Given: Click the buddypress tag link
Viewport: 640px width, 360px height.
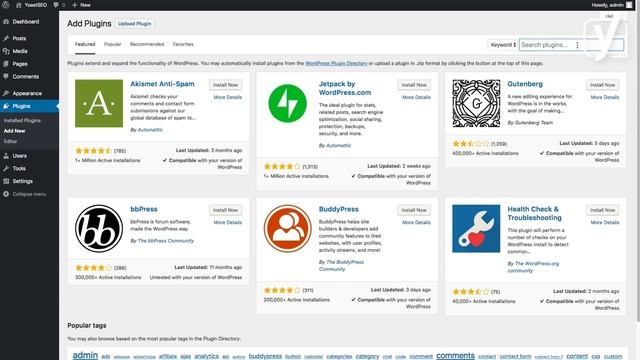Looking at the screenshot, I should pyautogui.click(x=265, y=356).
